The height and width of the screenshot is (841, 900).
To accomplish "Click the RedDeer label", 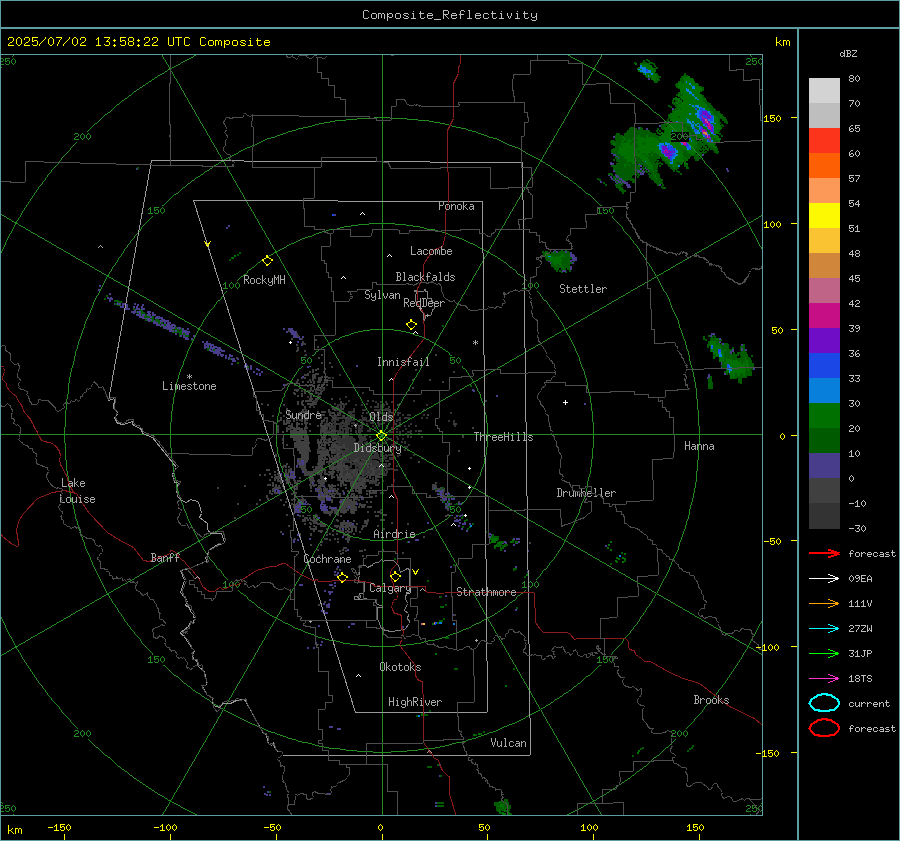I will pos(424,303).
